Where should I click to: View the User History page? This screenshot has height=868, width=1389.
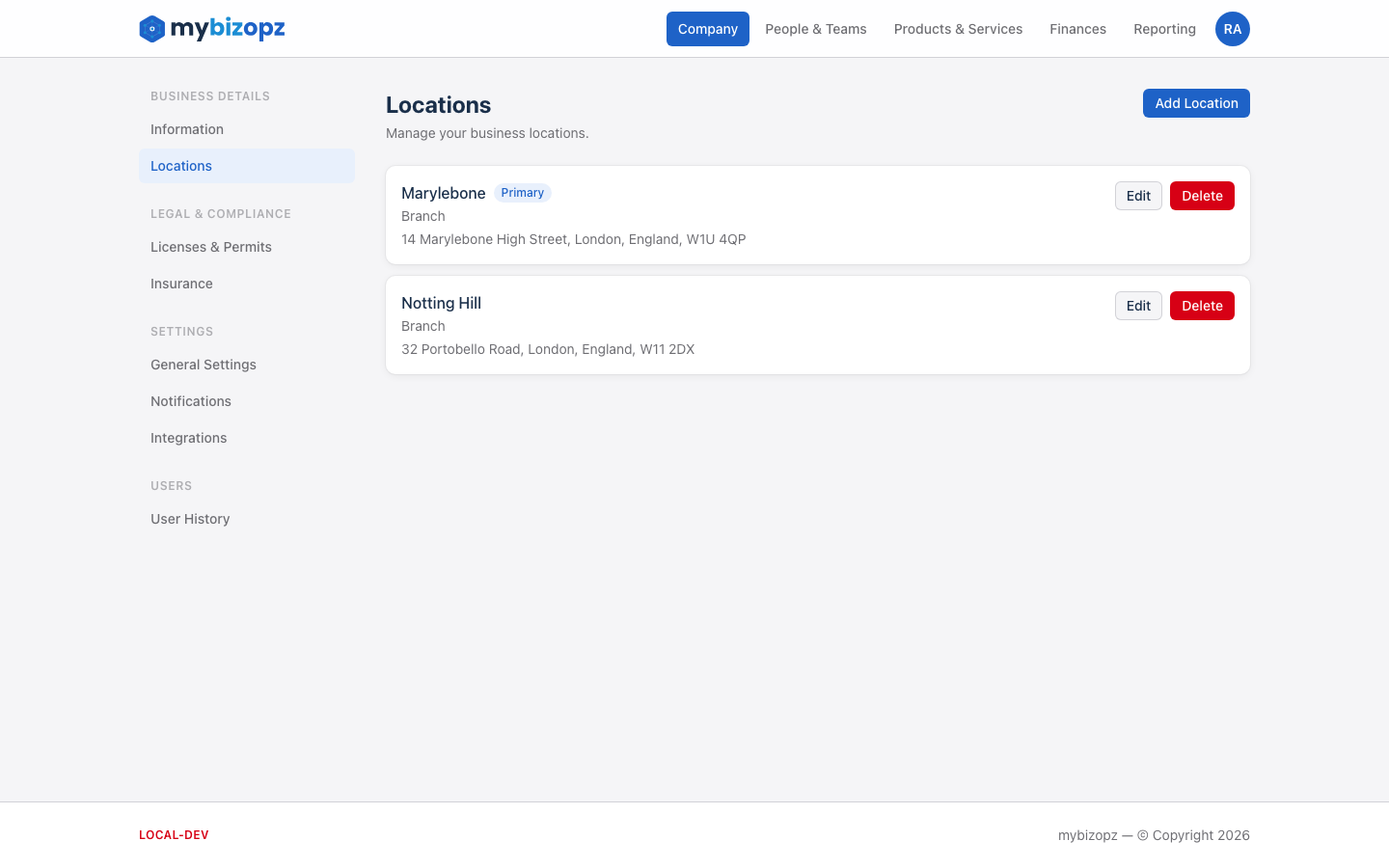(190, 519)
